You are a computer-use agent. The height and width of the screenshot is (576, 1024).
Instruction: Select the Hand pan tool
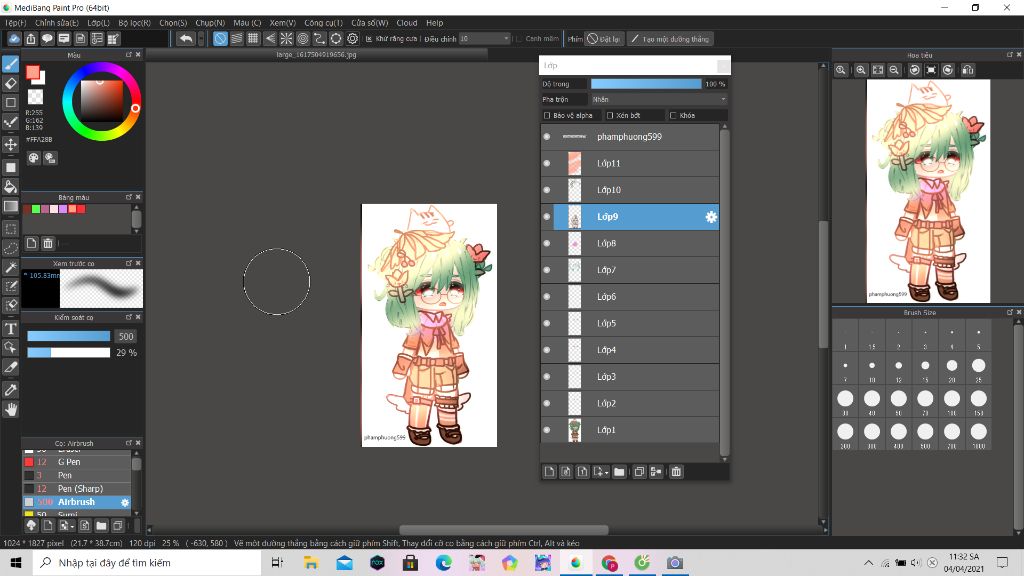10,409
